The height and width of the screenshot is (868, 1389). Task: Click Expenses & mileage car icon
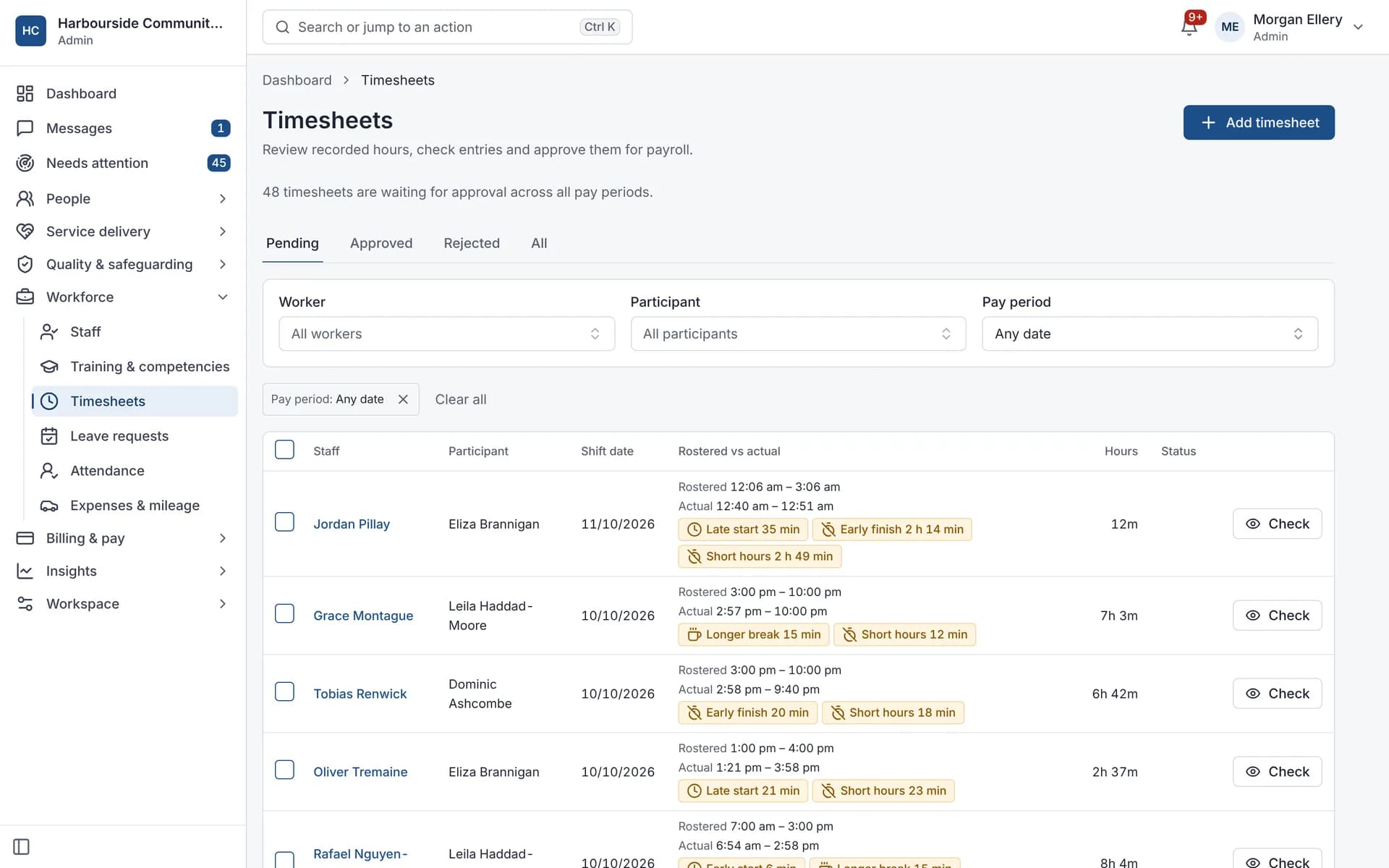(x=49, y=506)
